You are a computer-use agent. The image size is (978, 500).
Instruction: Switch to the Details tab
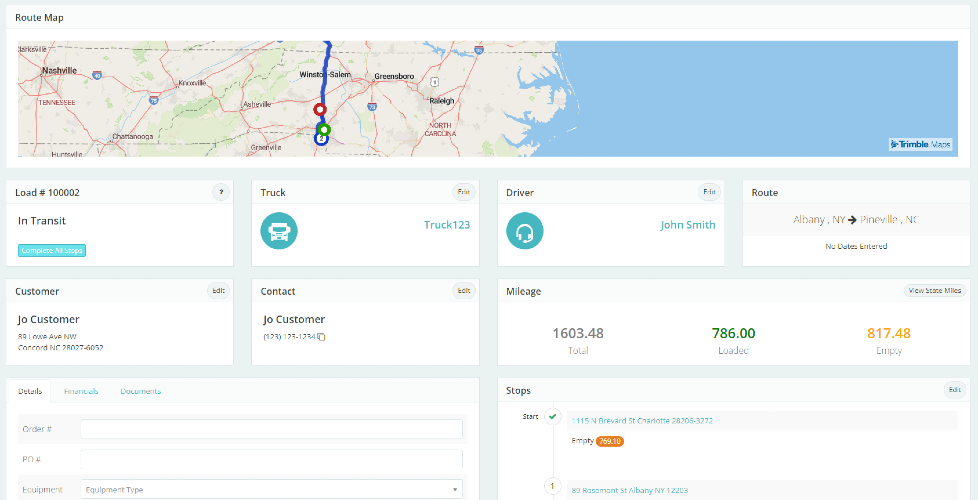(x=30, y=392)
